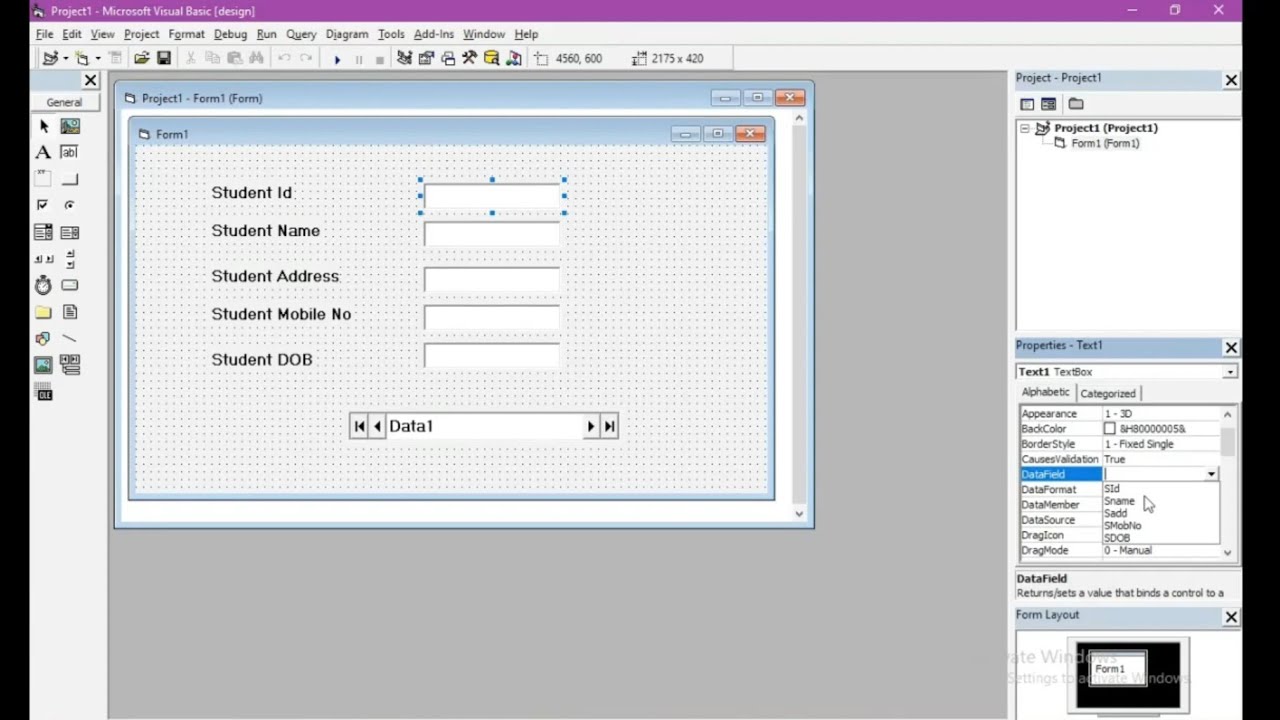Switch to the Categorized properties tab

pyautogui.click(x=1107, y=393)
